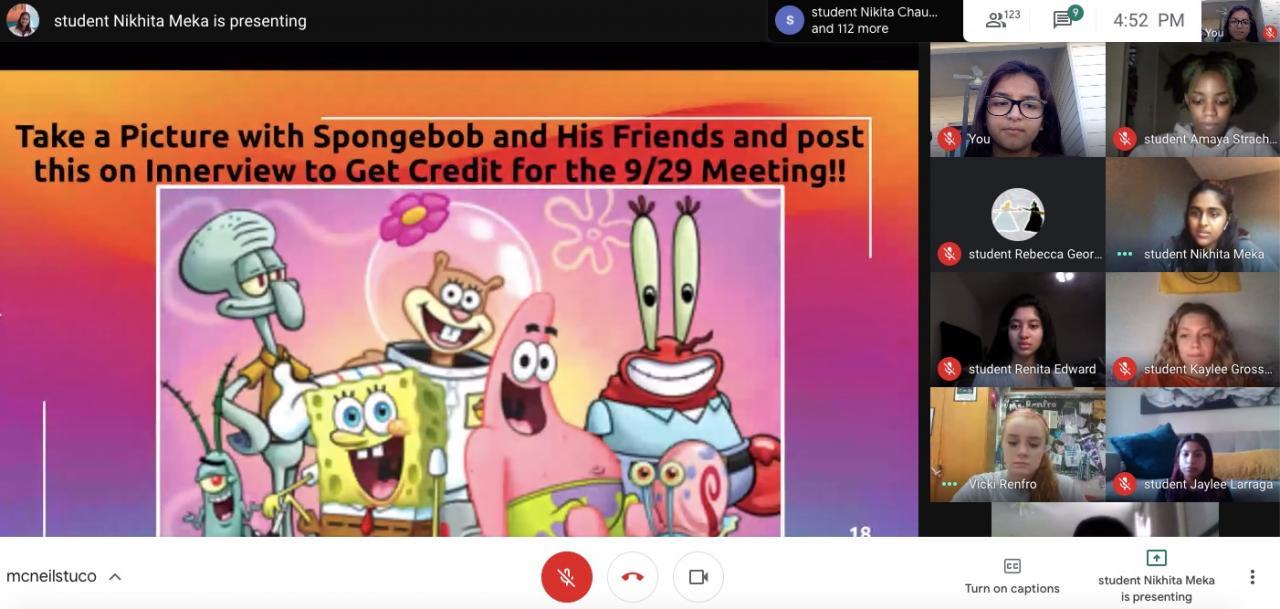The width and height of the screenshot is (1280, 609).
Task: Click the 'student Kaylee Gross...' name label
Action: click(x=1208, y=369)
